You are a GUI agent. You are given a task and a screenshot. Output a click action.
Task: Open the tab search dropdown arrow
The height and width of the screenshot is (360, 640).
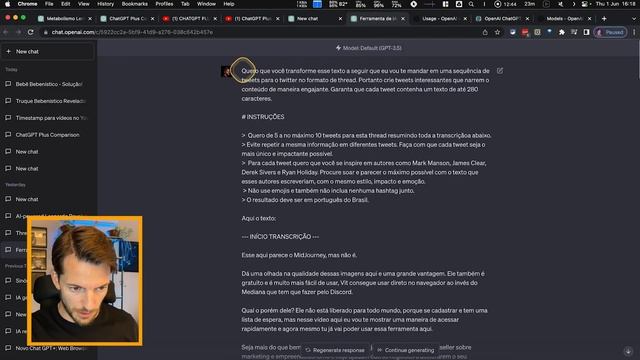coord(634,19)
